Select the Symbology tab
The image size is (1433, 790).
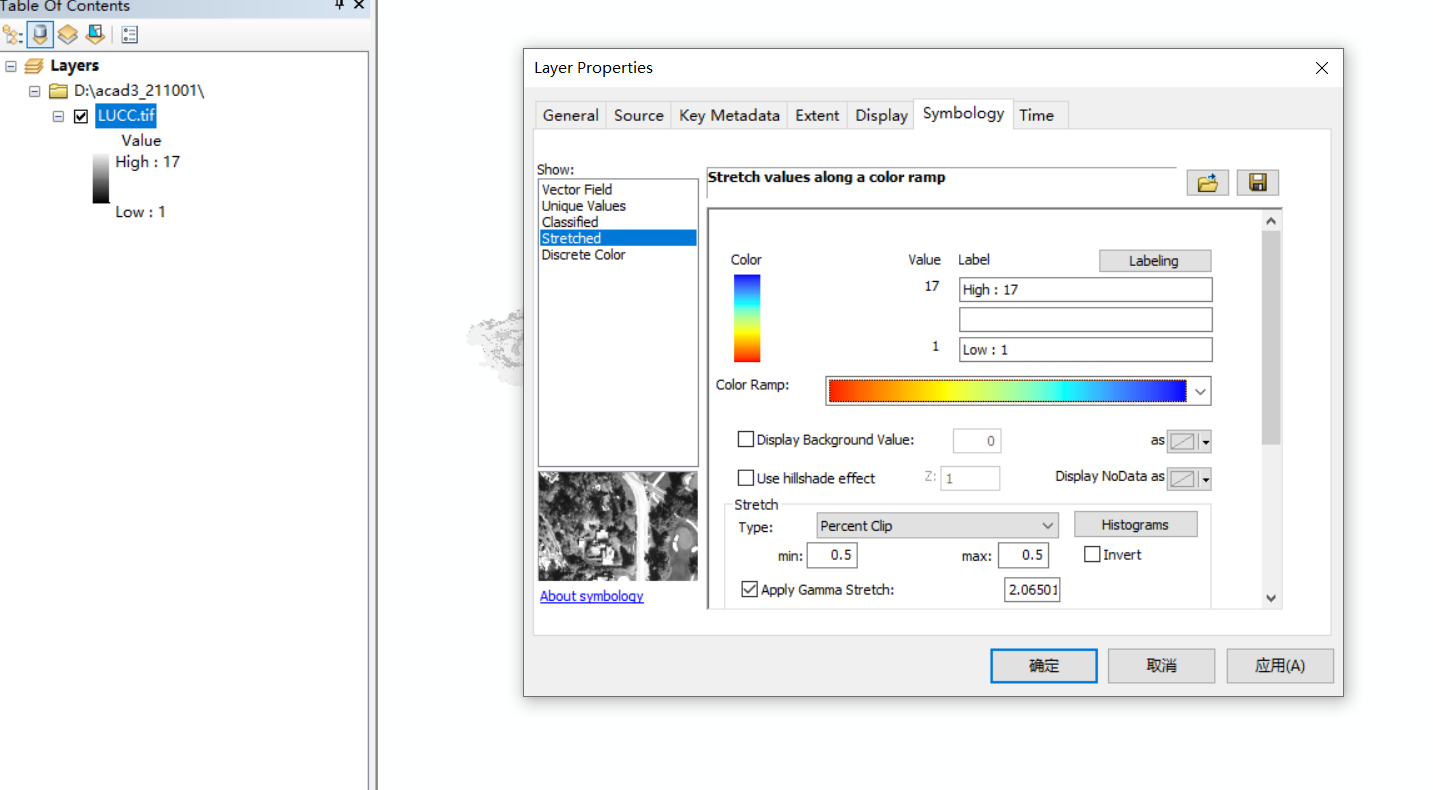964,113
